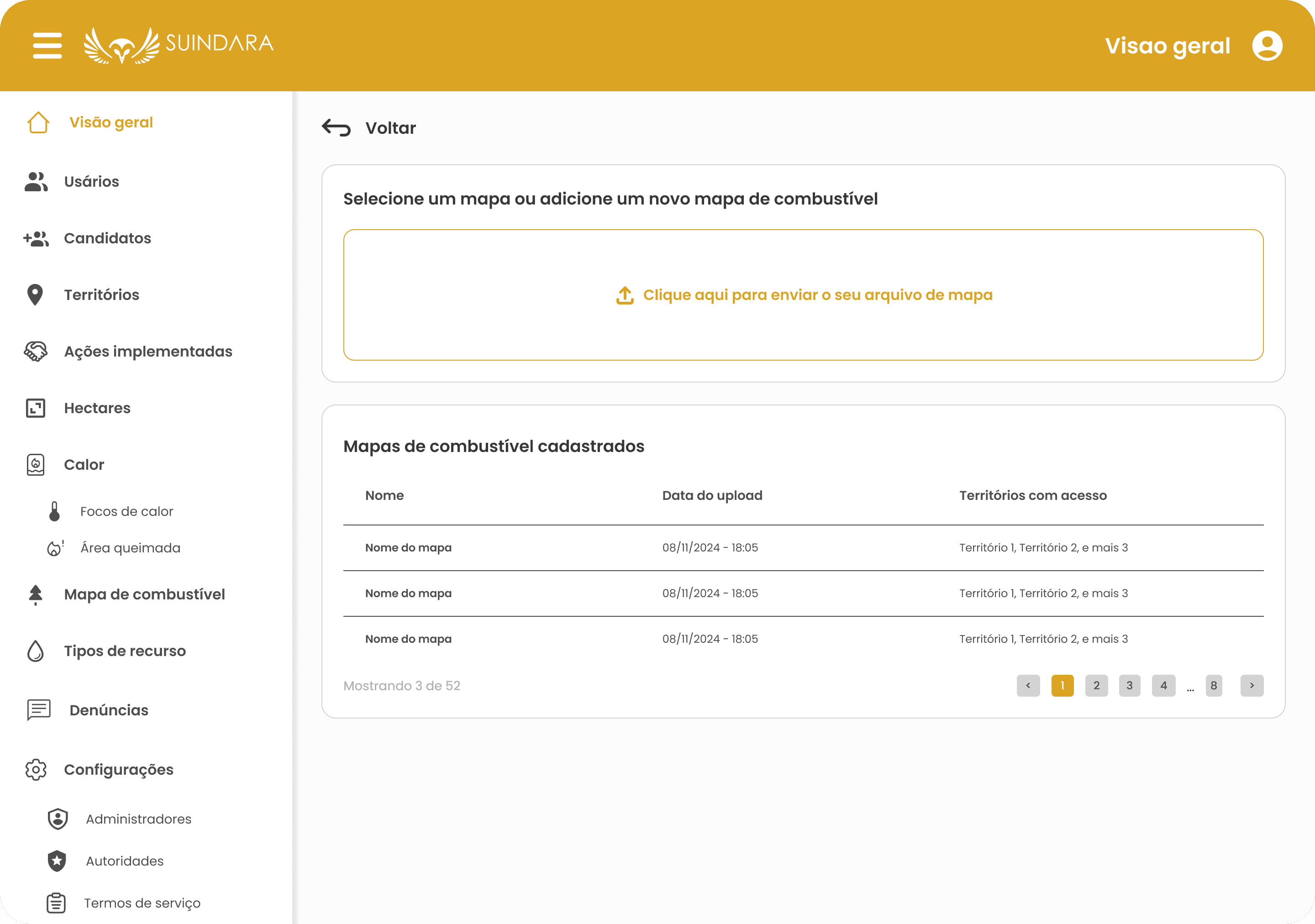The height and width of the screenshot is (924, 1315).
Task: Click the Data do upload column header
Action: [712, 495]
